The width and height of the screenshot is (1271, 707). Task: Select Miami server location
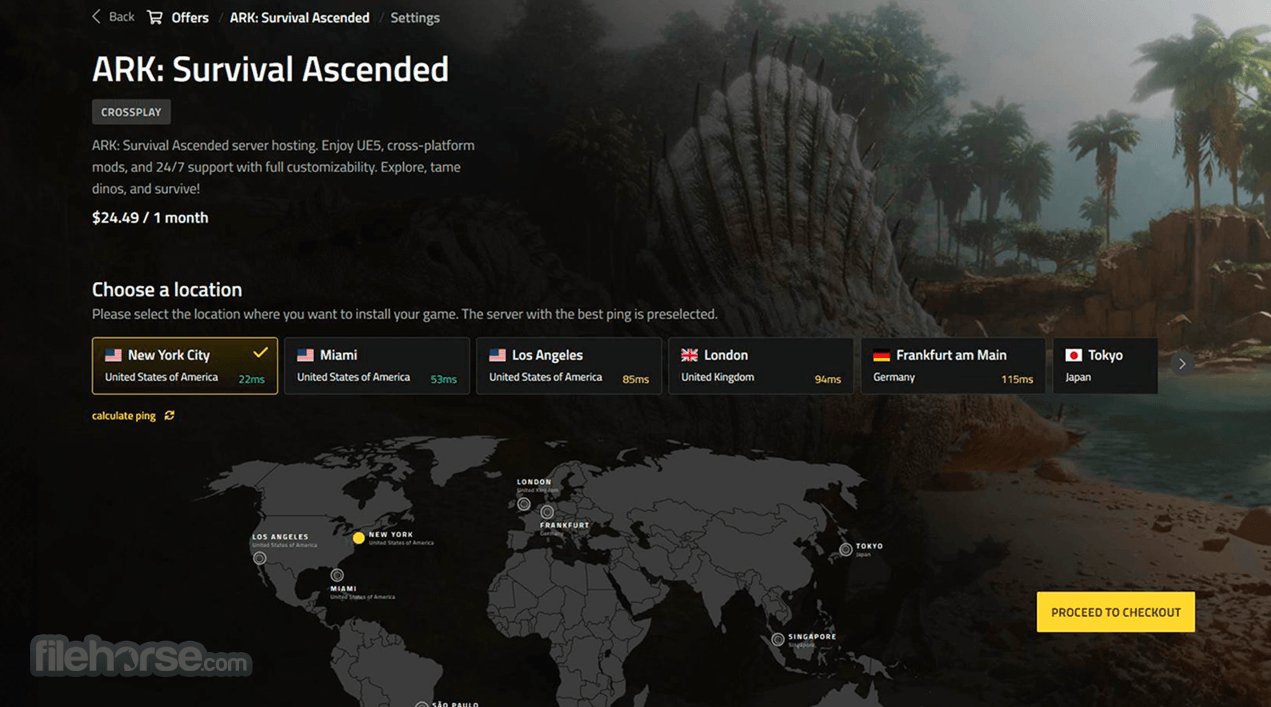click(377, 365)
